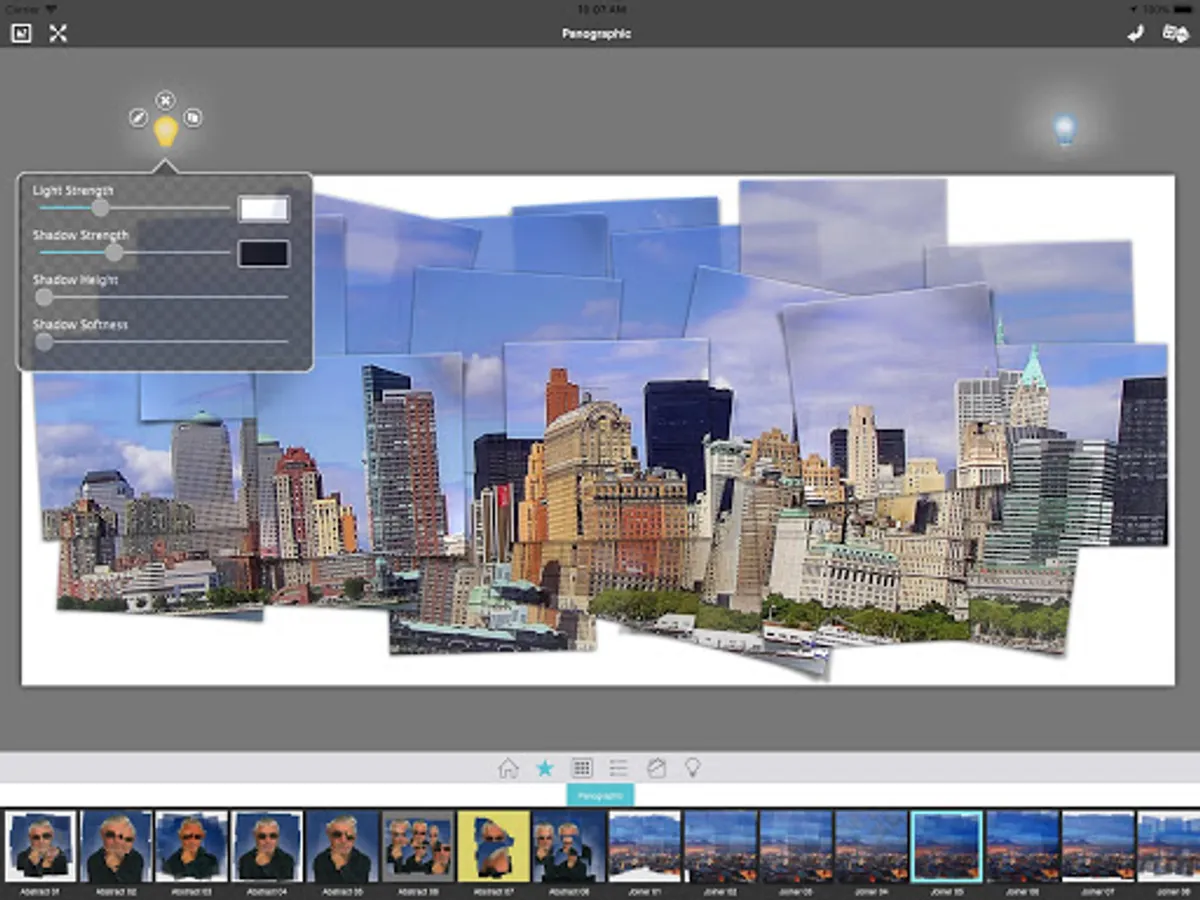Open the white light color swatch
1200x900 pixels.
pyautogui.click(x=264, y=208)
